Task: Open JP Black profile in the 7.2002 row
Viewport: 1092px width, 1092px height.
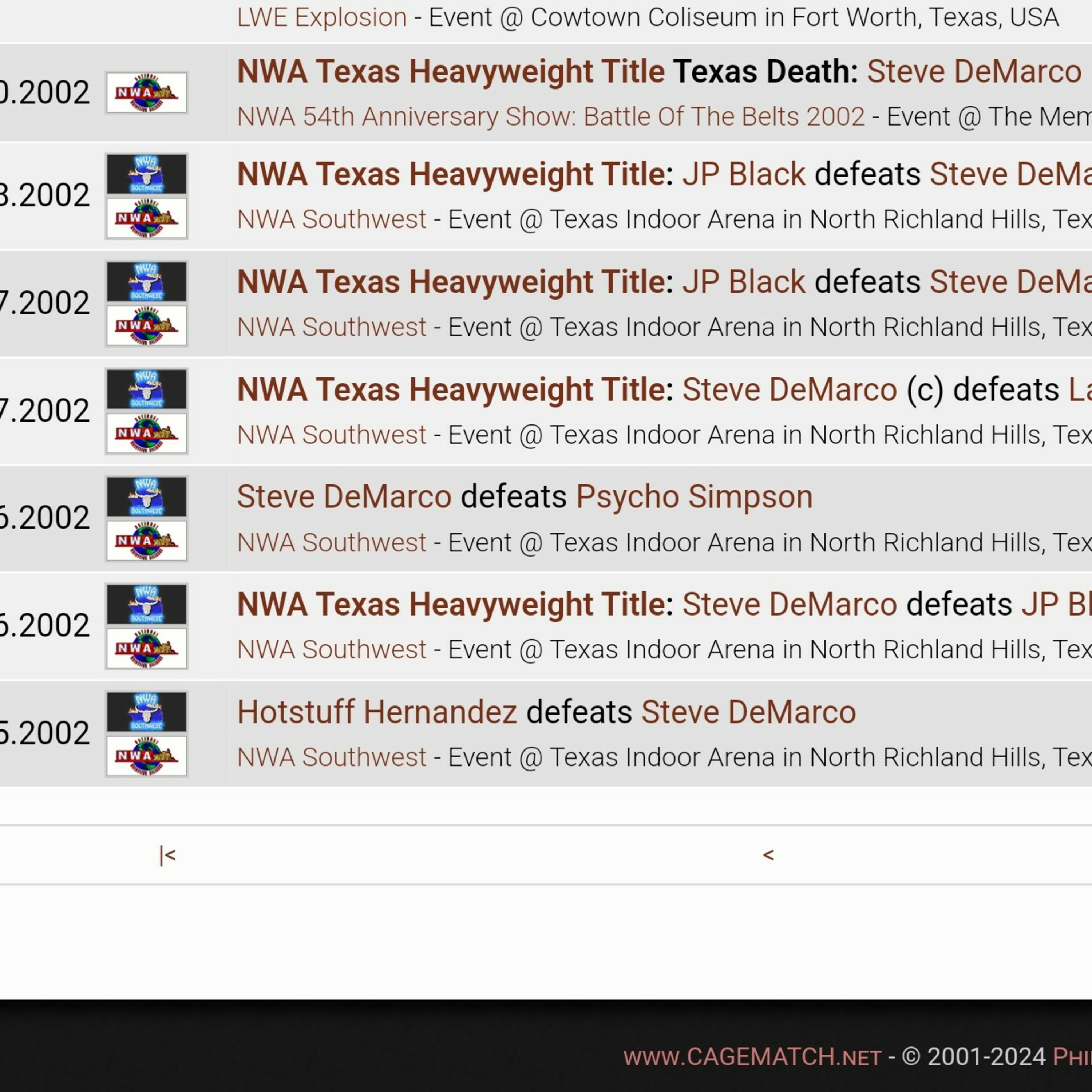Action: pyautogui.click(x=743, y=281)
